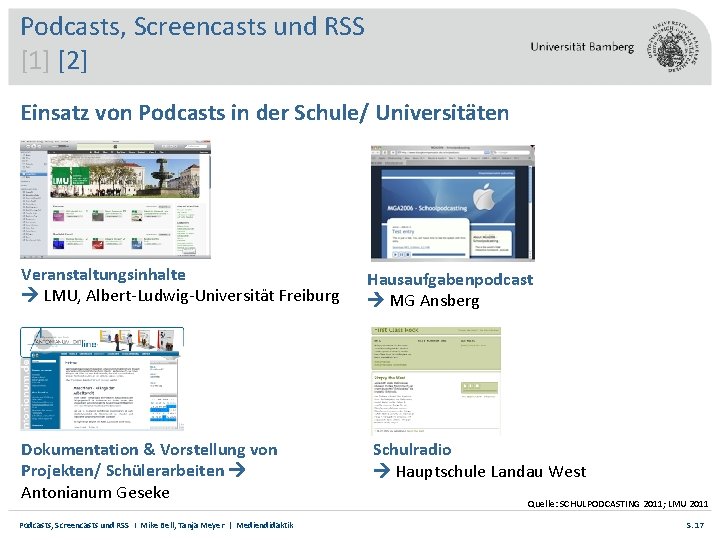
Task: Open the MGA2006 Schoolpodcasting screenshot thumbnail
Action: tap(453, 203)
